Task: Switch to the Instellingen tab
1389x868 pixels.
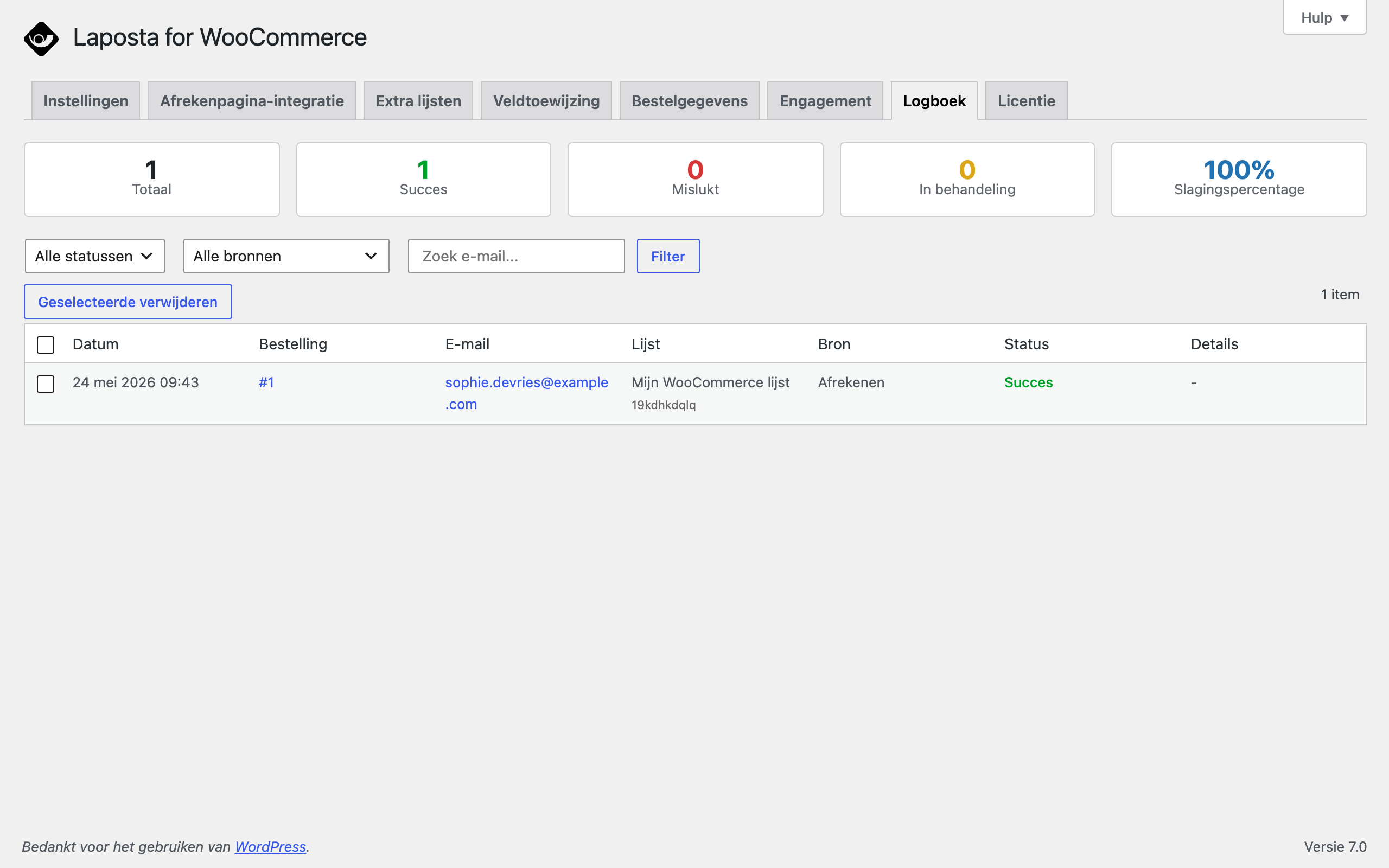Action: (86, 101)
